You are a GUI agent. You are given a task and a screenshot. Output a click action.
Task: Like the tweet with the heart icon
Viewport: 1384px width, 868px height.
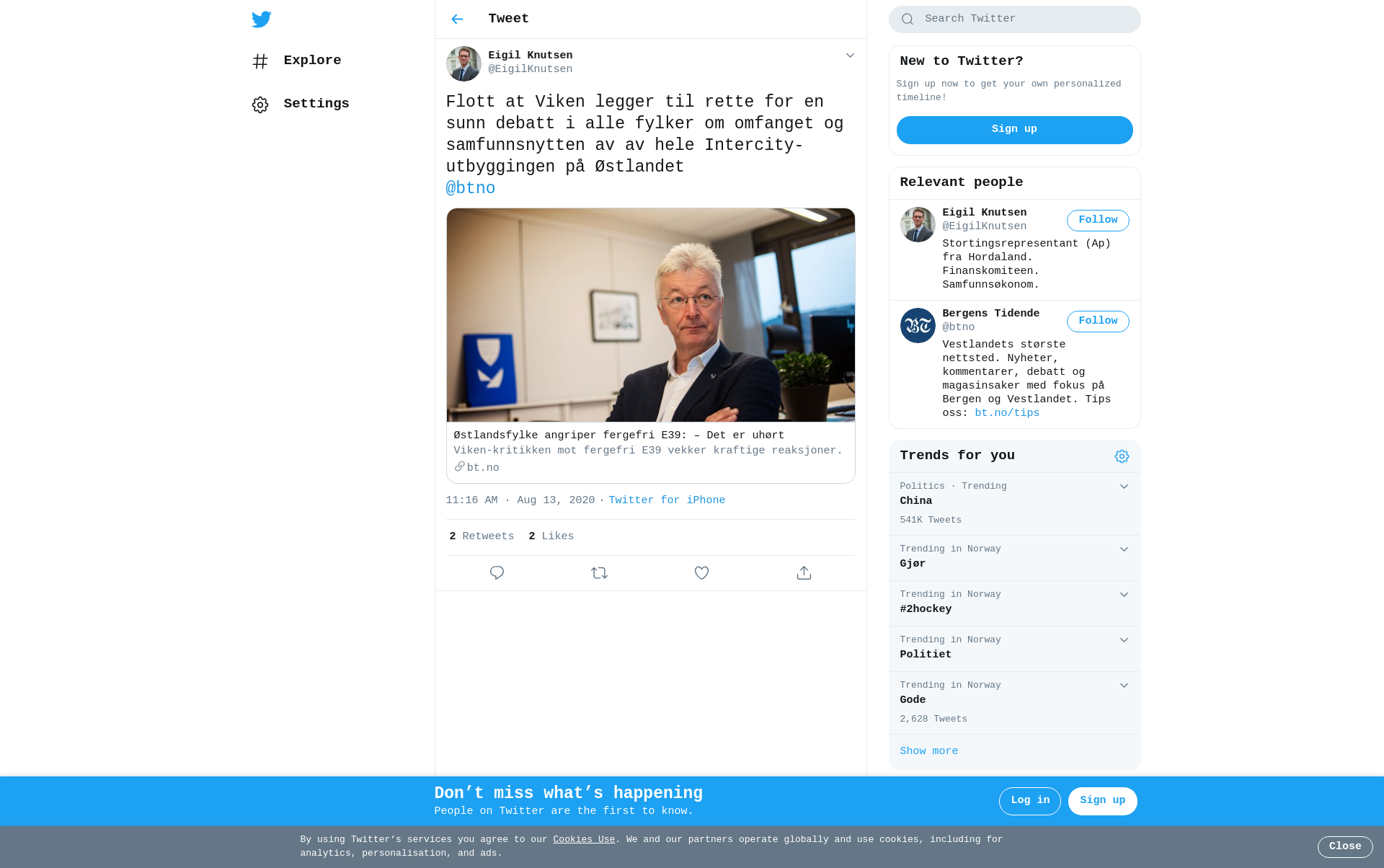(701, 573)
